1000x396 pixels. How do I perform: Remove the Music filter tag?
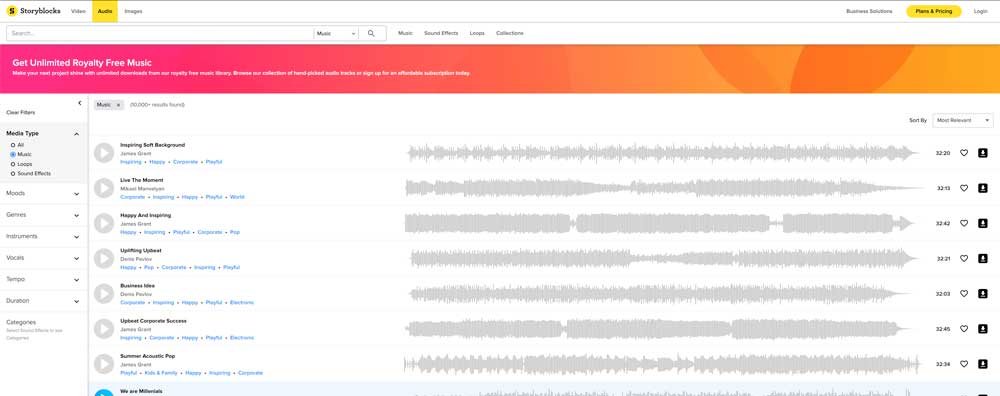(x=118, y=105)
